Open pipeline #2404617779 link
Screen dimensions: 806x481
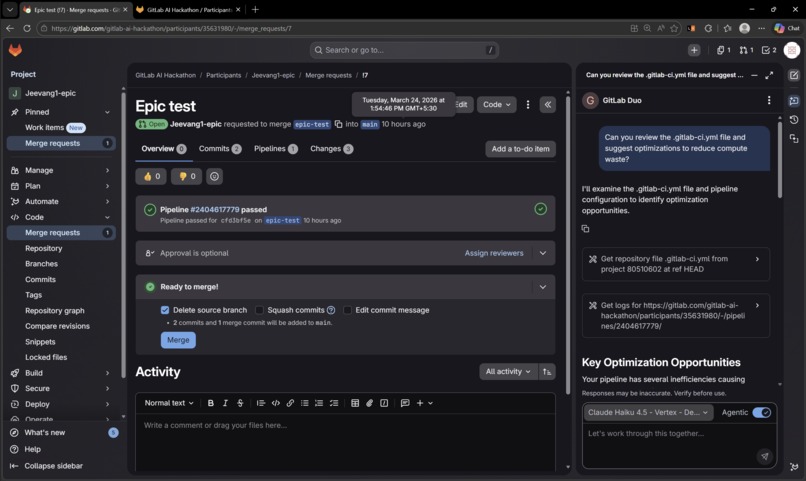[x=214, y=209]
